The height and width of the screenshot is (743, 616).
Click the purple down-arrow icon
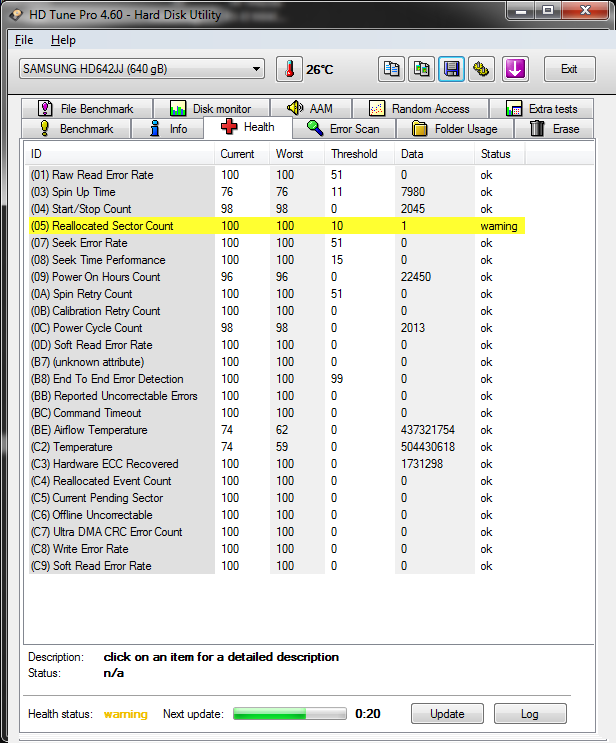pos(515,69)
